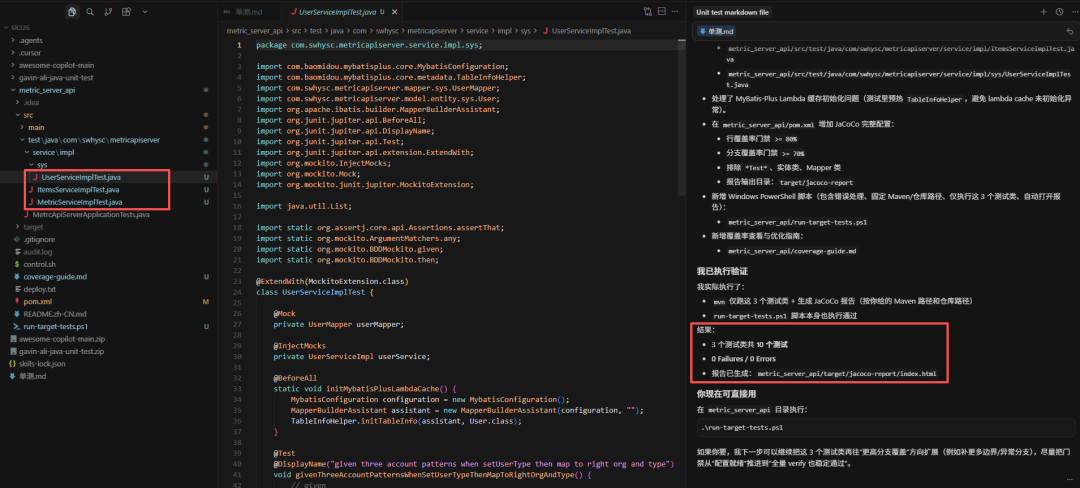Viewport: 1080px width, 488px height.
Task: Collapse the sys folder
Action: 42,165
